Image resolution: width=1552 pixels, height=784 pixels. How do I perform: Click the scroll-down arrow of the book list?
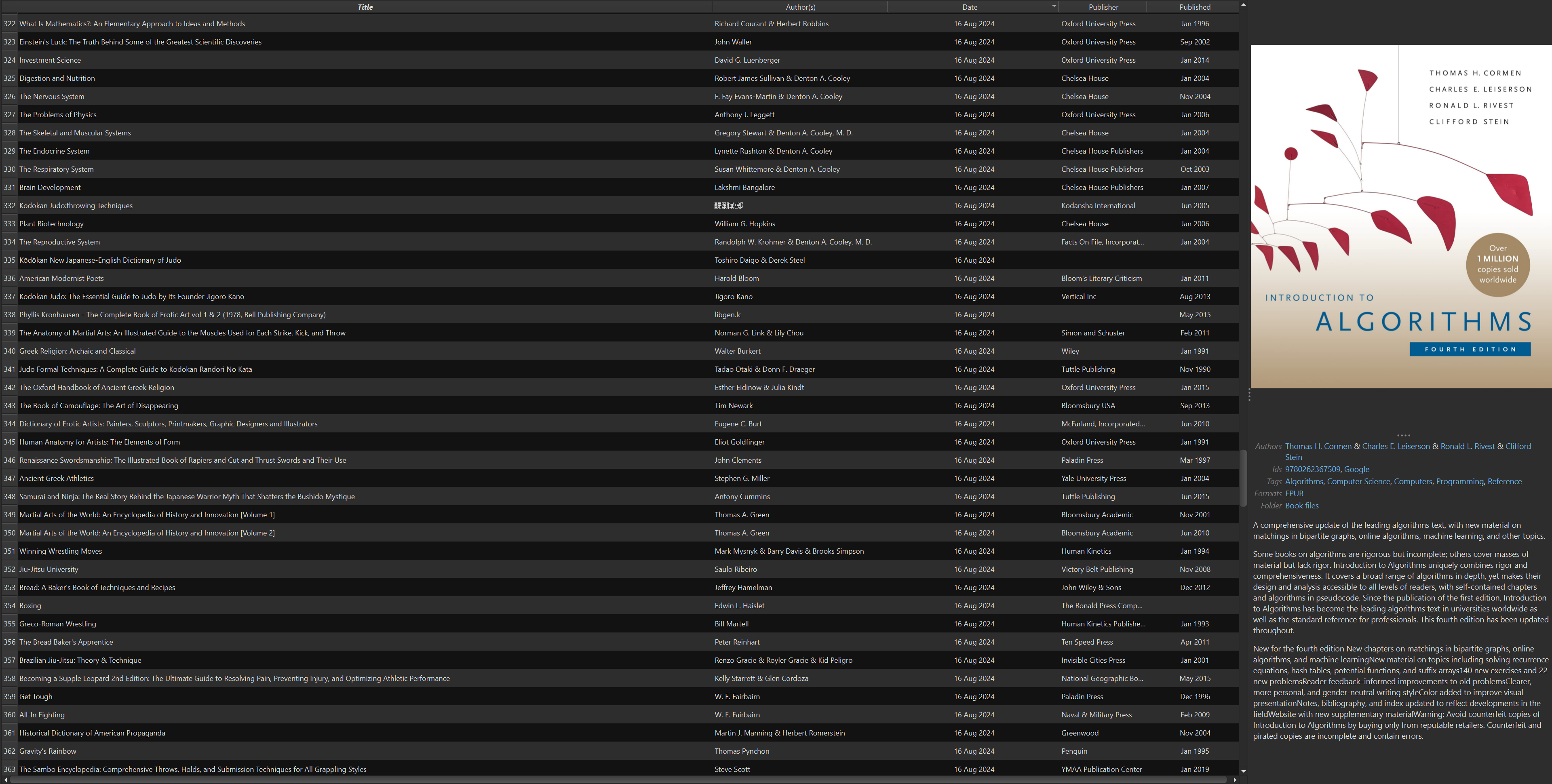pyautogui.click(x=1243, y=771)
